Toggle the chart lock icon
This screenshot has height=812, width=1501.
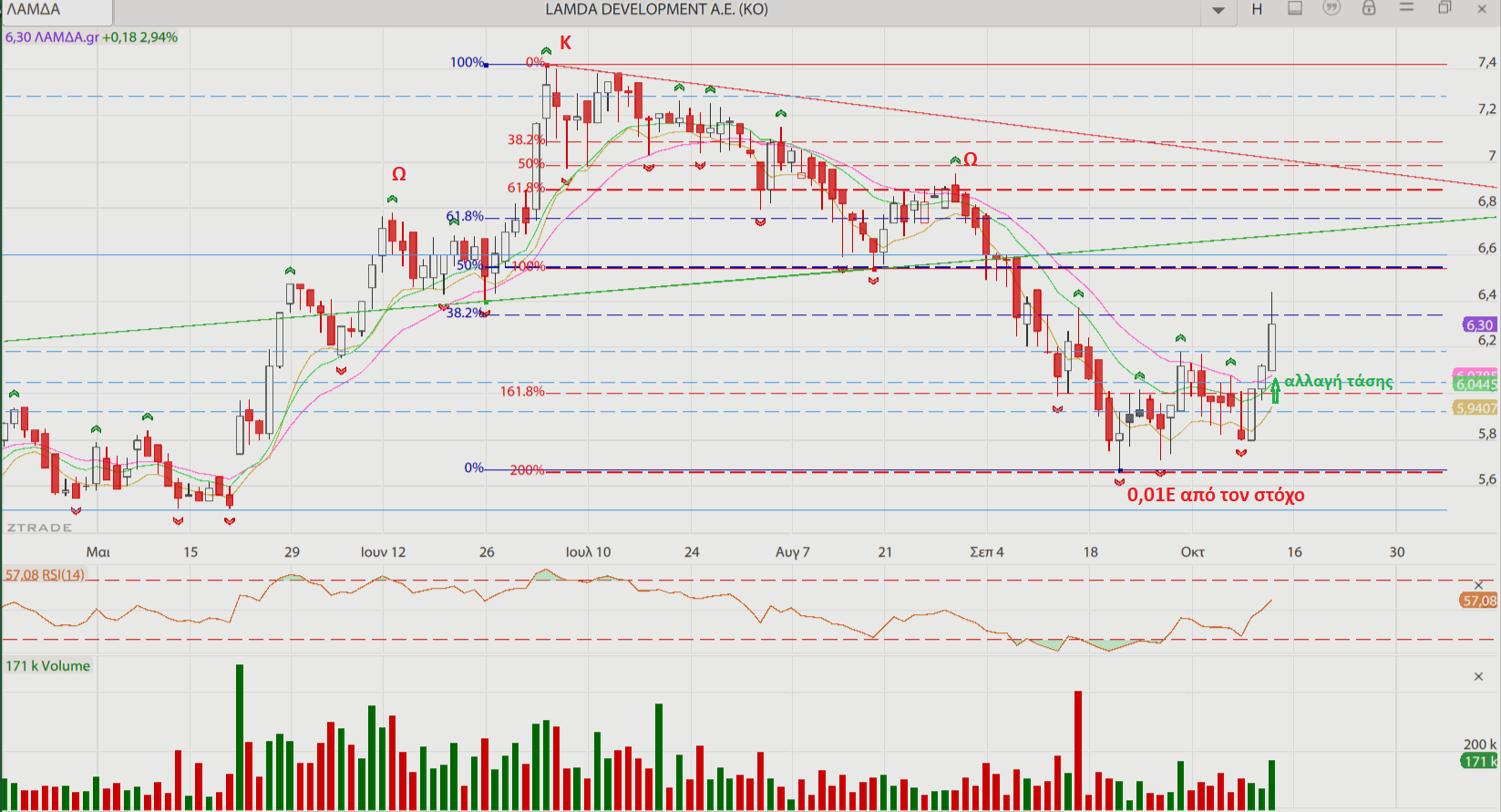pyautogui.click(x=1369, y=8)
